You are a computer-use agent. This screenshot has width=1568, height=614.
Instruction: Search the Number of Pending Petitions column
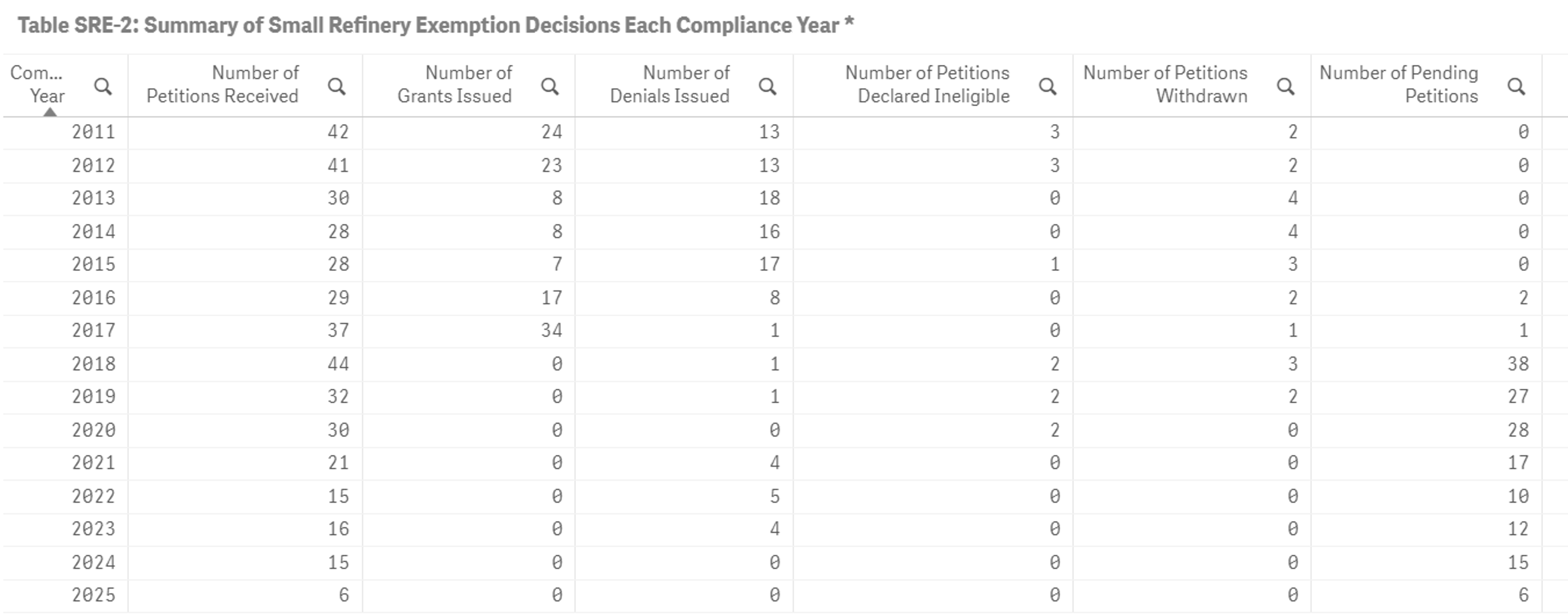(x=1516, y=87)
